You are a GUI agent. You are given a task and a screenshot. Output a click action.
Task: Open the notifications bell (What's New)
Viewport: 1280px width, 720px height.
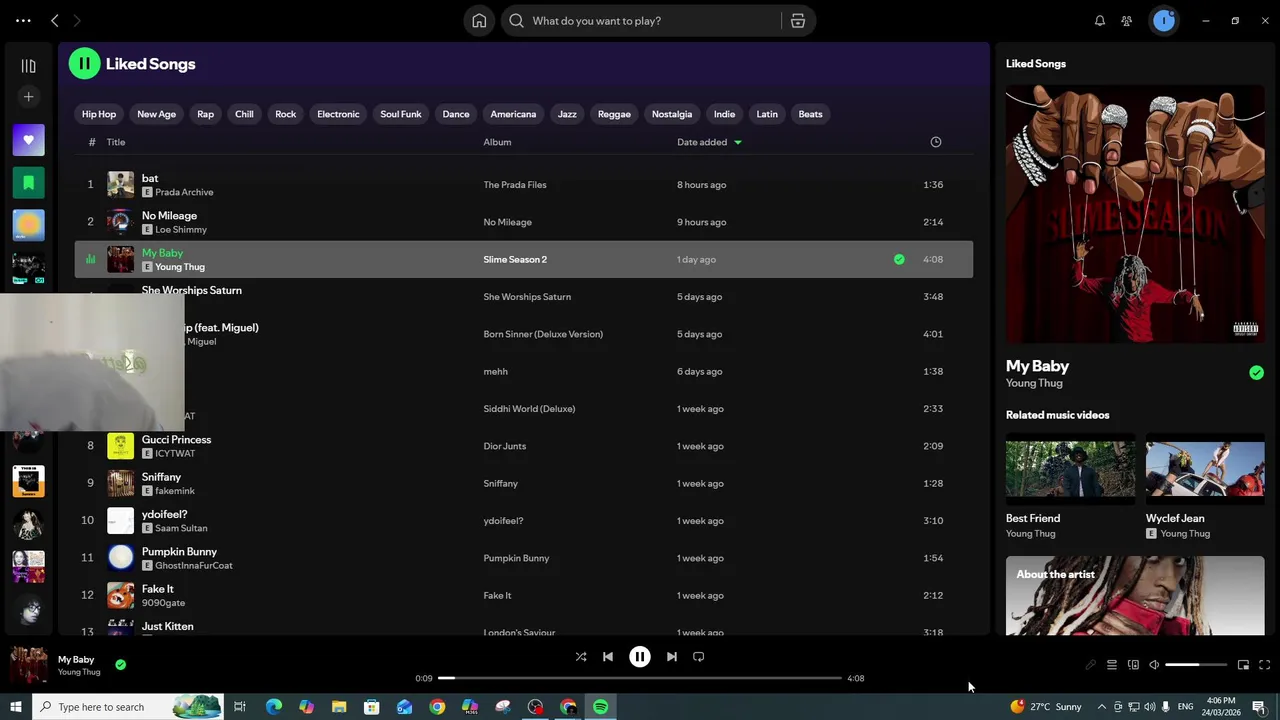point(1100,21)
